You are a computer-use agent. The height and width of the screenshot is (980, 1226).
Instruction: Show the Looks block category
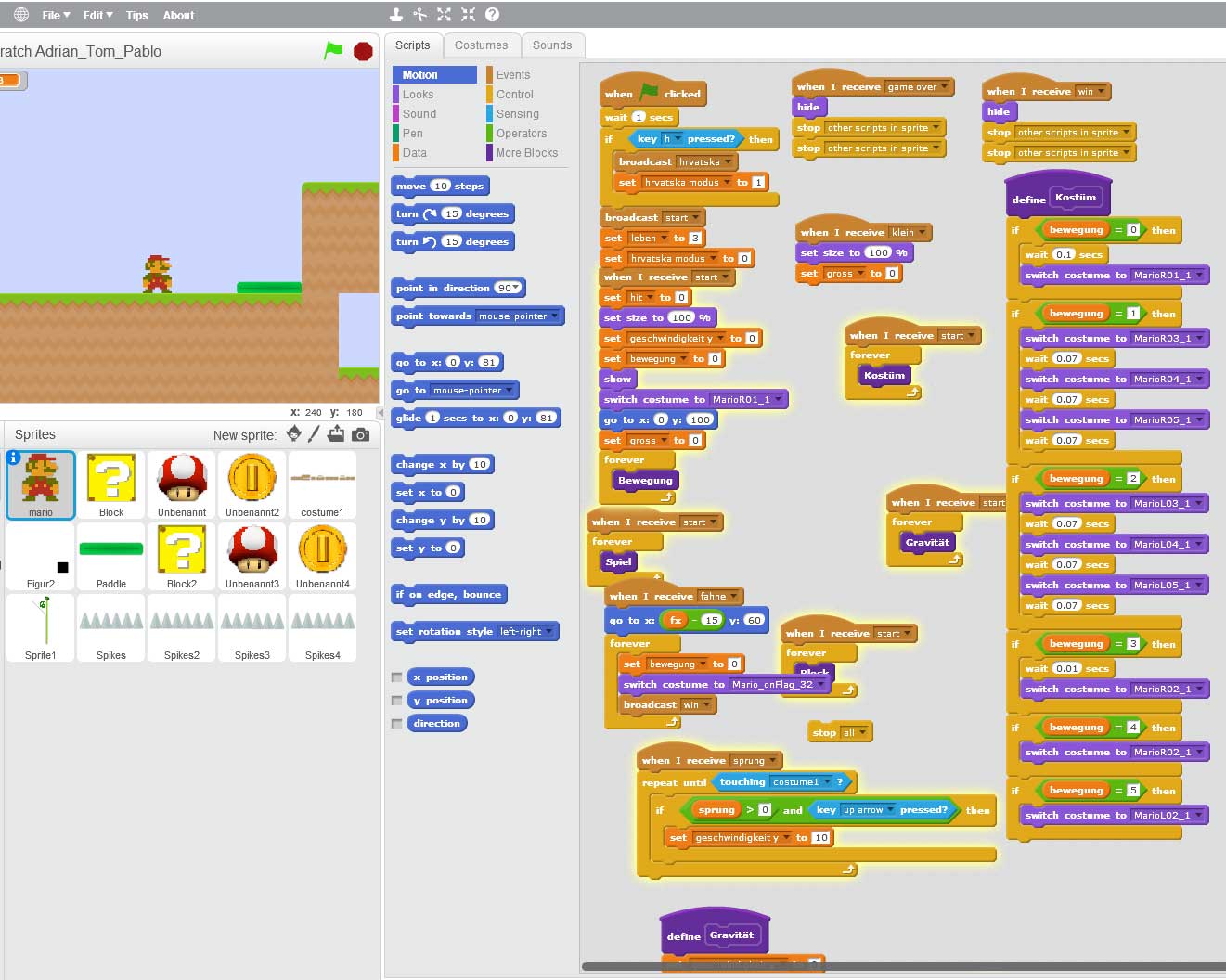click(419, 95)
